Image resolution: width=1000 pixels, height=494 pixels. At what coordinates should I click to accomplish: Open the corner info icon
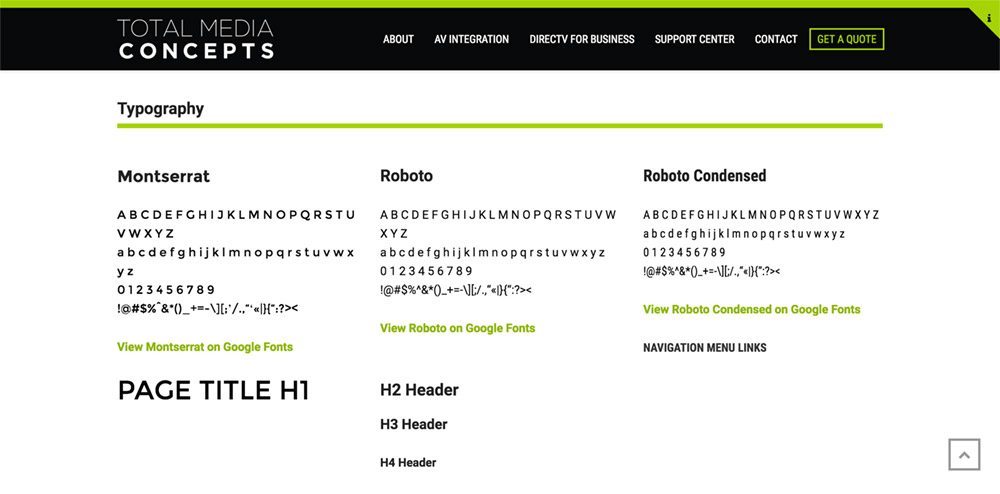pyautogui.click(x=989, y=18)
